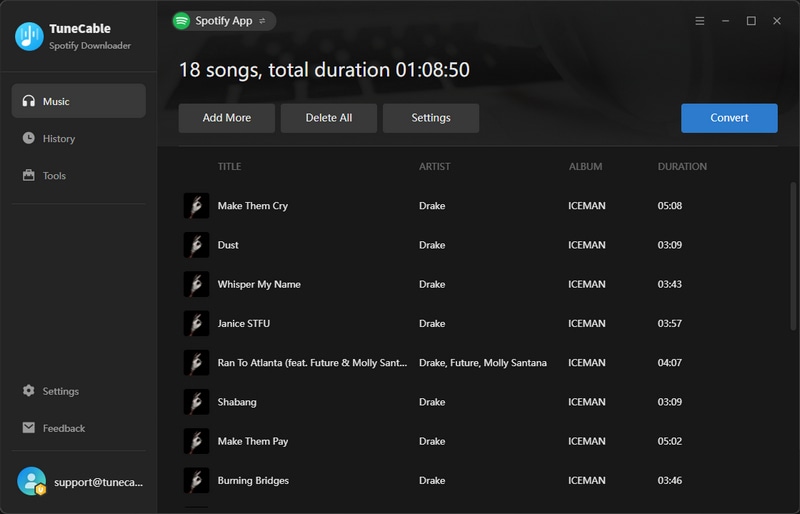Click the user account avatar icon
Screen dimensions: 800x514
[32, 481]
